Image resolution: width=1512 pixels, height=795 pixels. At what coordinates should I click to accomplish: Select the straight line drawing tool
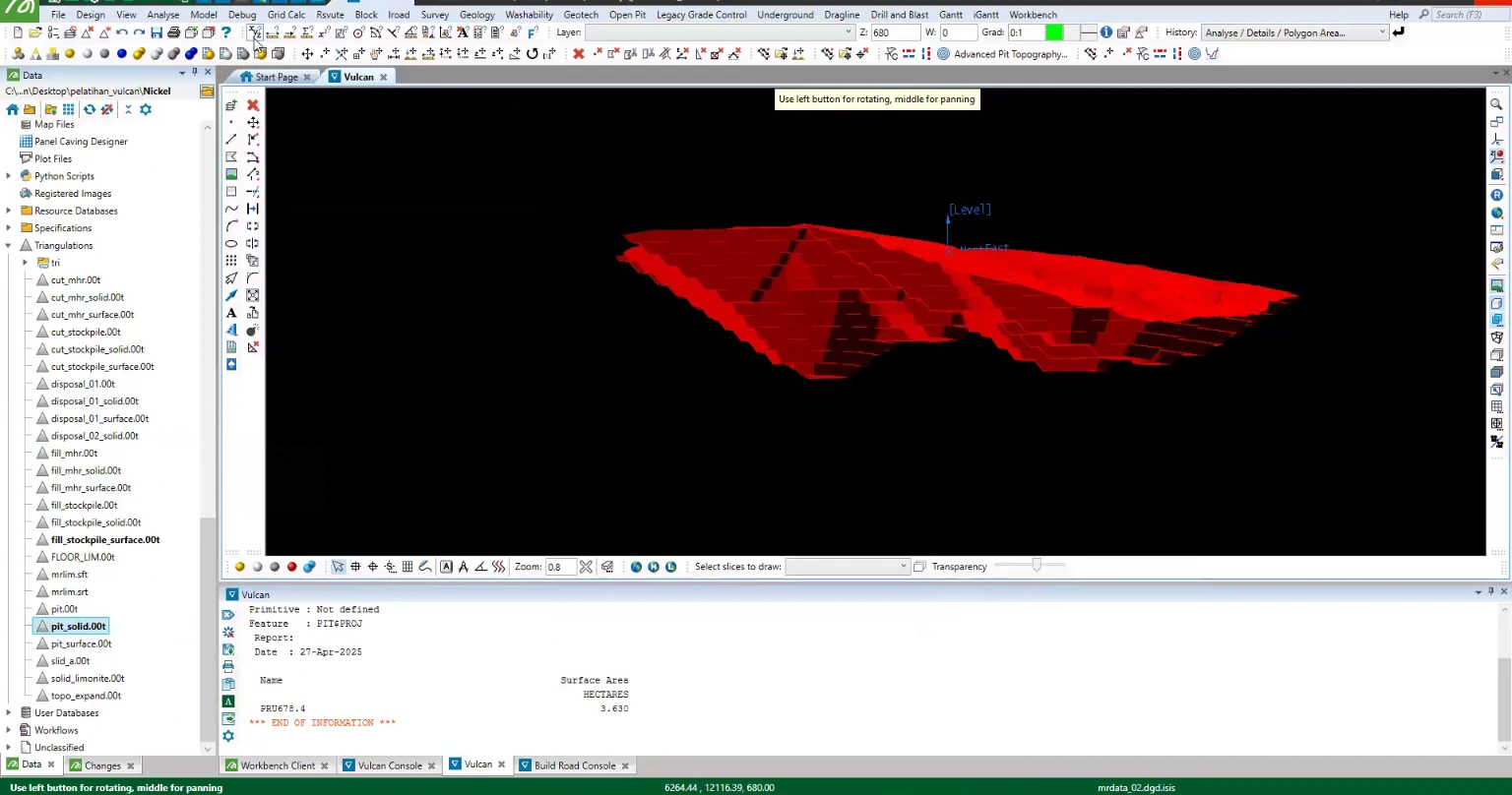231,140
